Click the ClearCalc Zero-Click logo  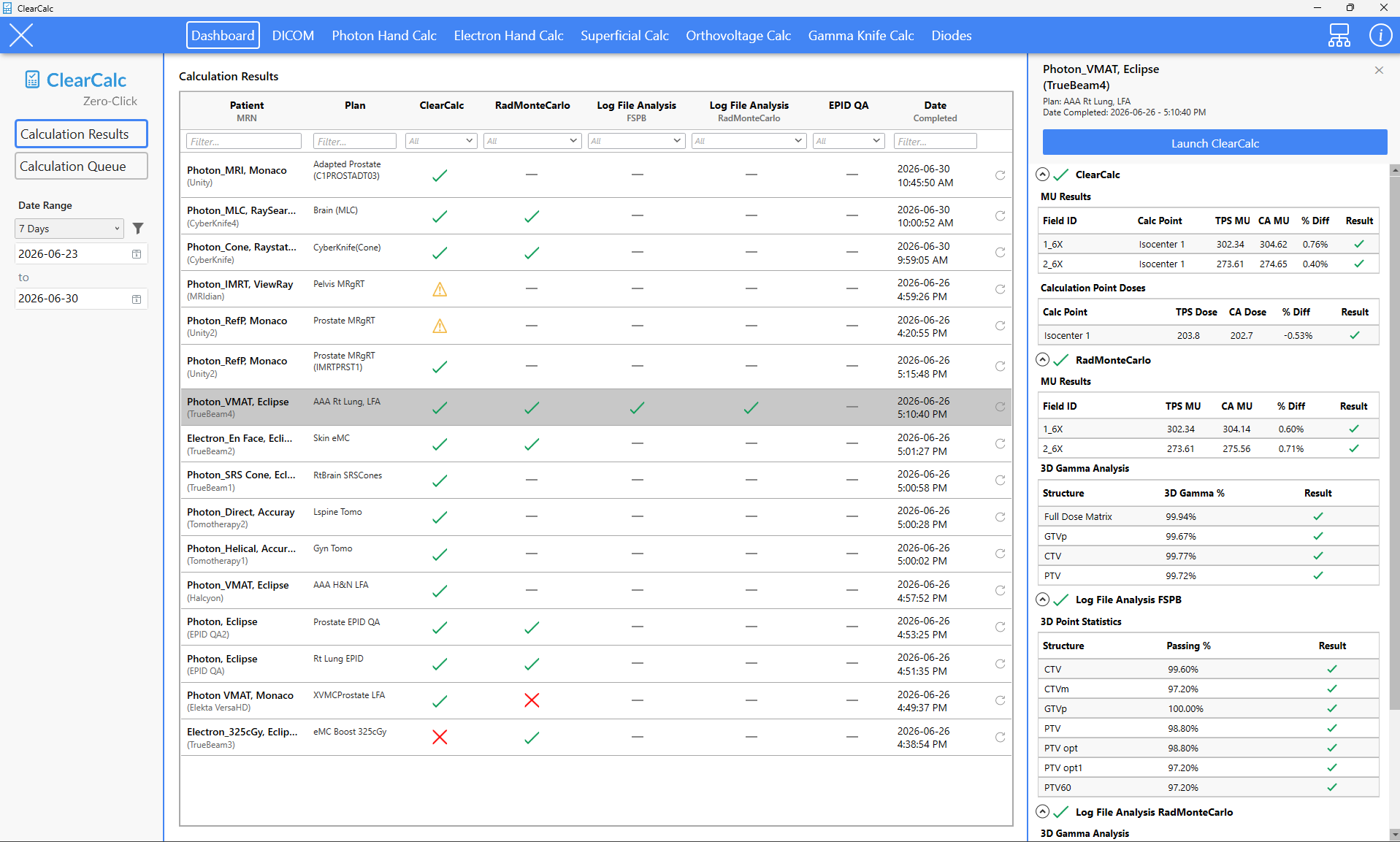(80, 88)
